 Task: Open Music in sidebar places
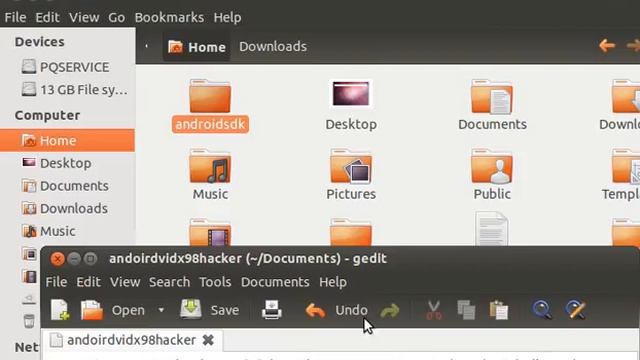point(49,231)
